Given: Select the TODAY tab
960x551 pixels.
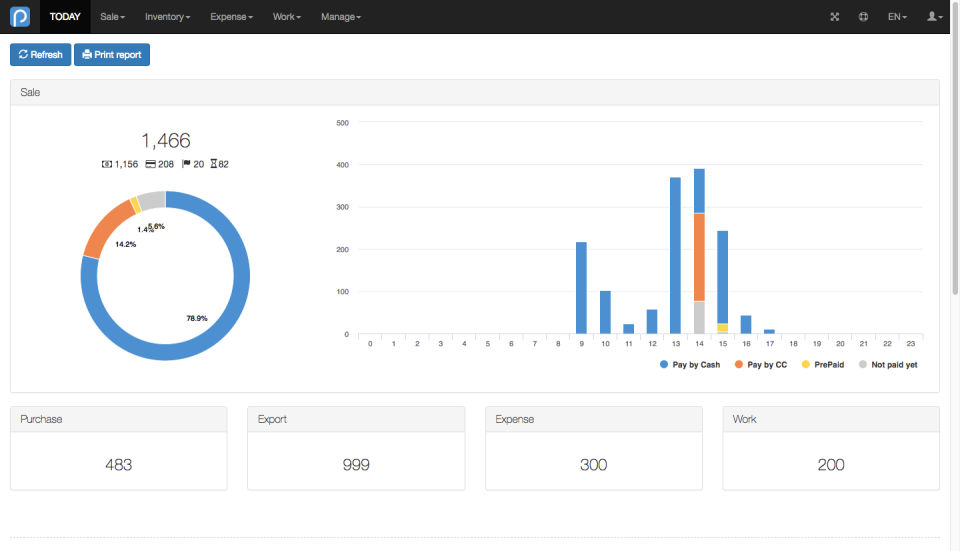Looking at the screenshot, I should coord(65,17).
